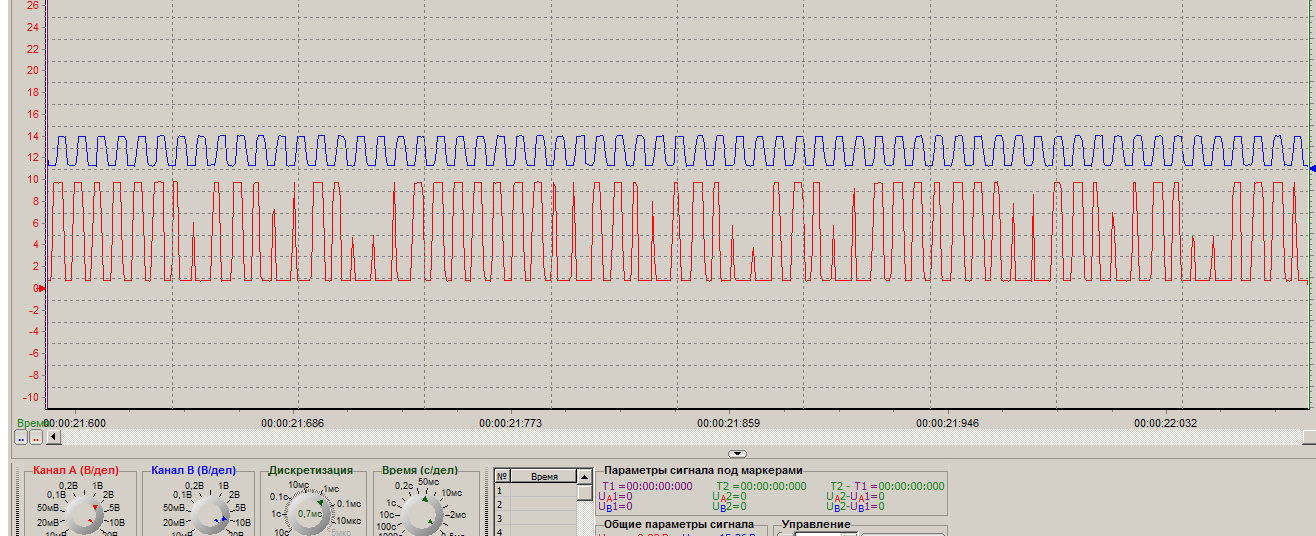Screen dimensions: 1316x536
Task: Click the UB1=0 reading
Action: (x=615, y=507)
